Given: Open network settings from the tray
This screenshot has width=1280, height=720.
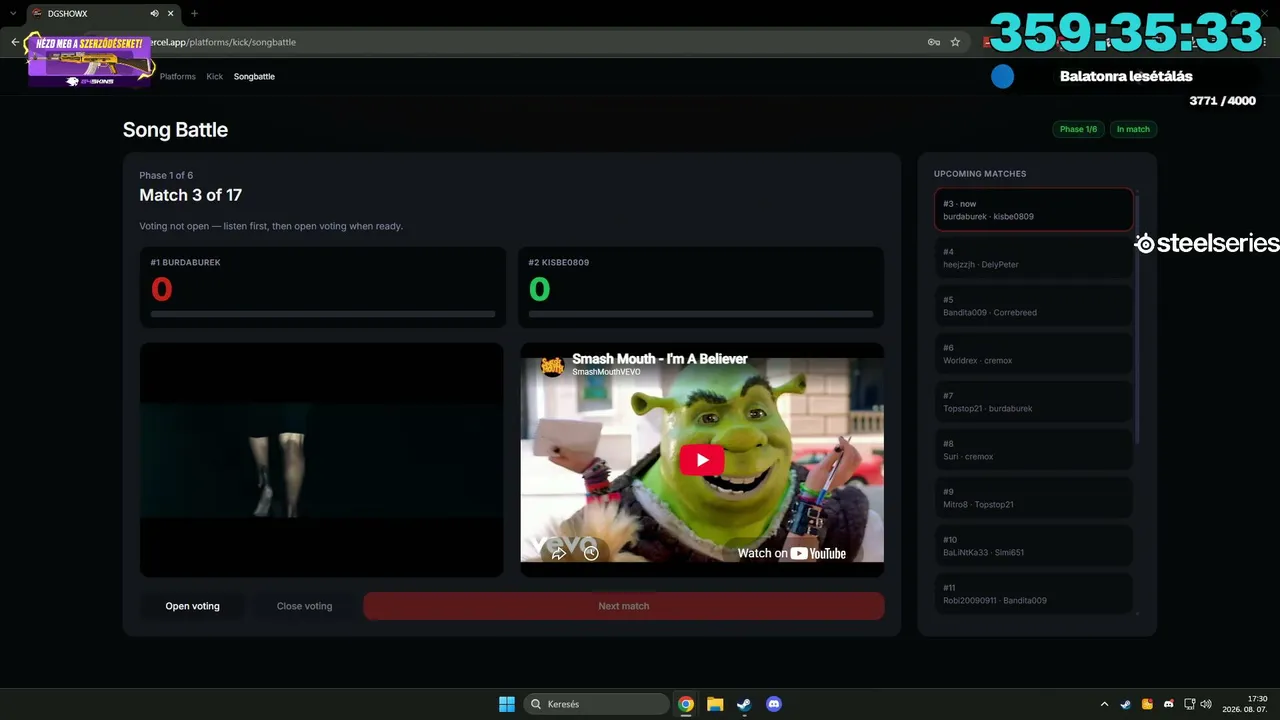Looking at the screenshot, I should [1190, 704].
